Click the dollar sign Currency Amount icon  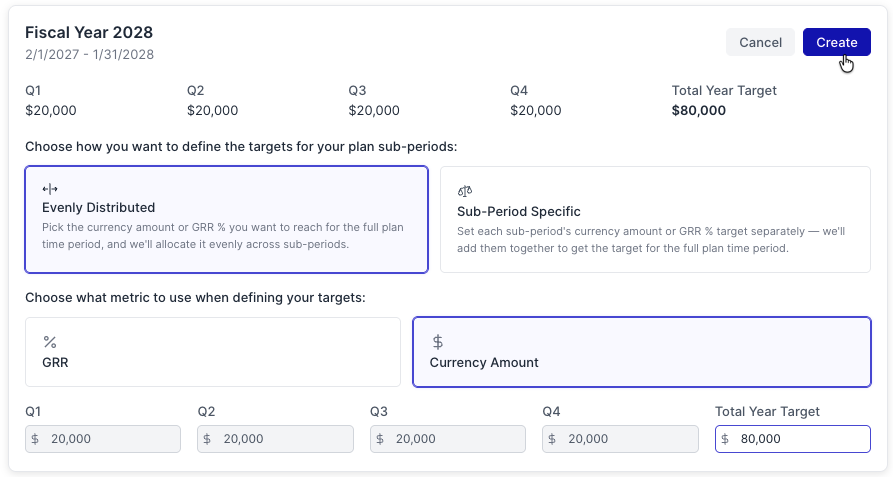pos(438,342)
